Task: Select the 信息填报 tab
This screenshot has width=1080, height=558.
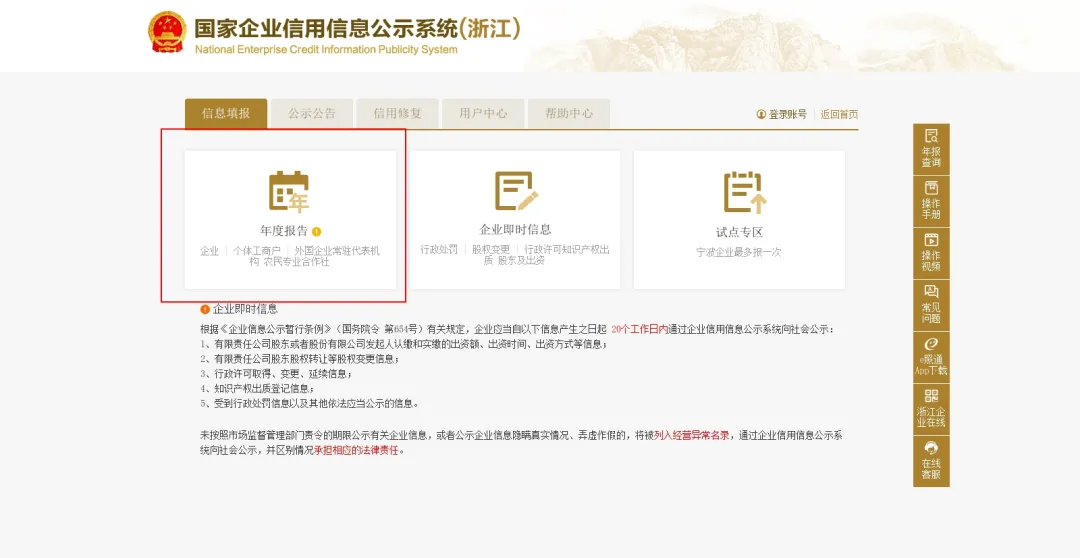Action: pos(226,113)
